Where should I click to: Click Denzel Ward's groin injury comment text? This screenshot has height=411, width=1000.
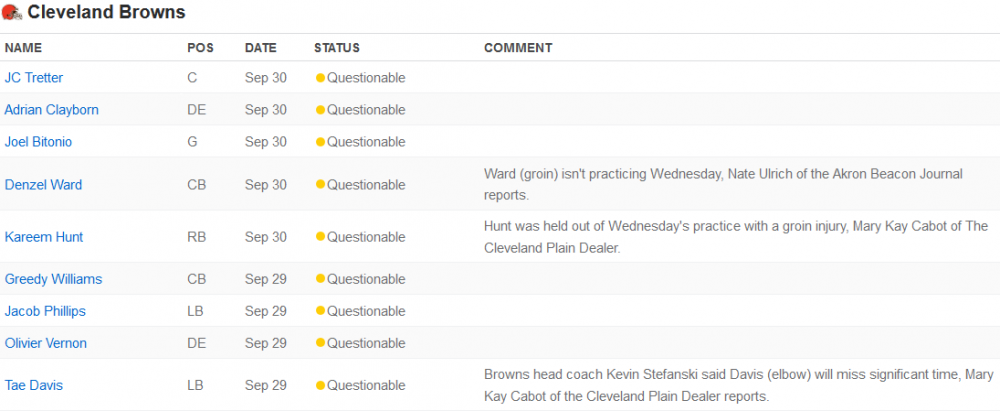[x=723, y=184]
